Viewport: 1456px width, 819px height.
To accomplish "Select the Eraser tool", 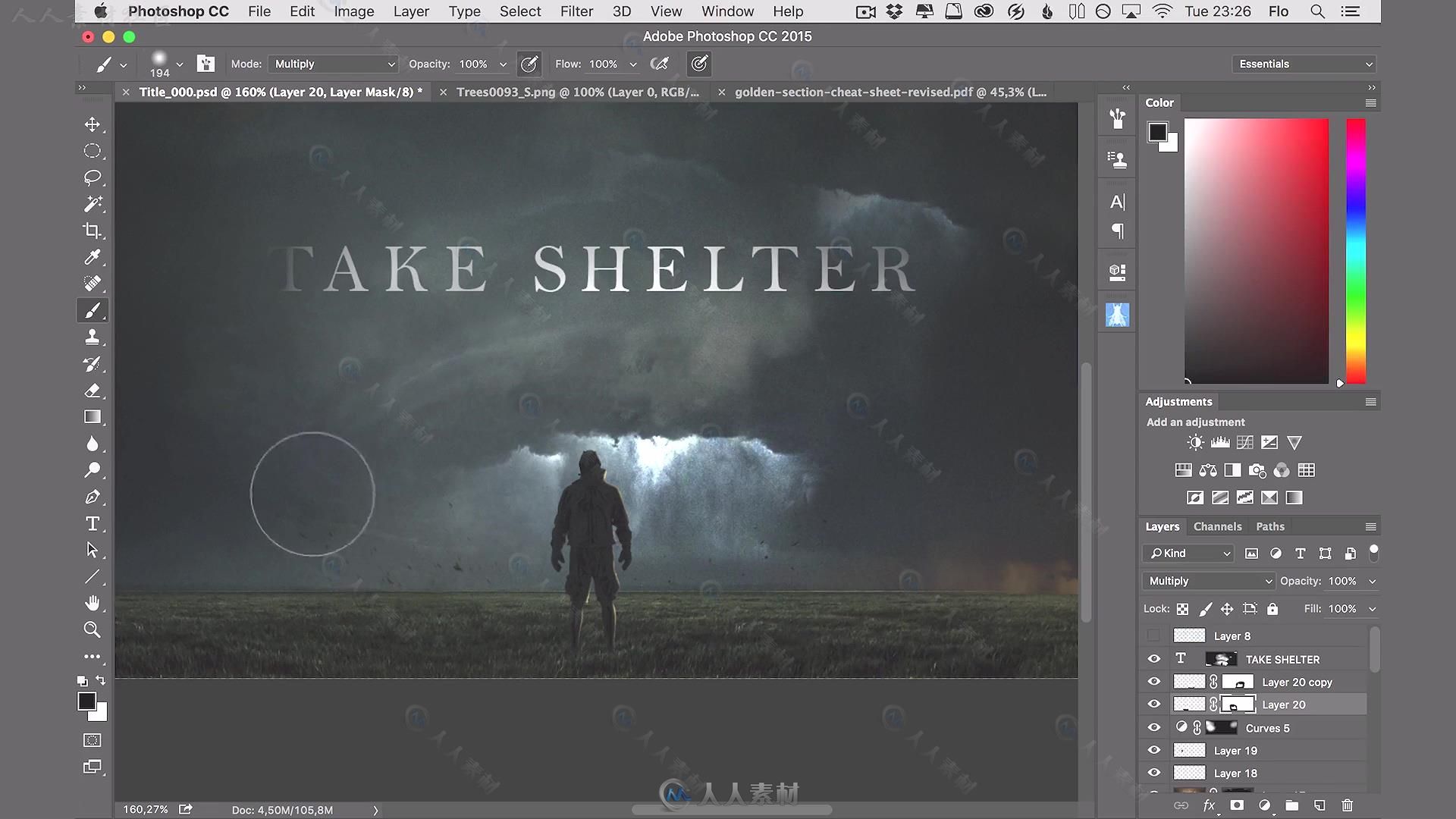I will pos(93,391).
